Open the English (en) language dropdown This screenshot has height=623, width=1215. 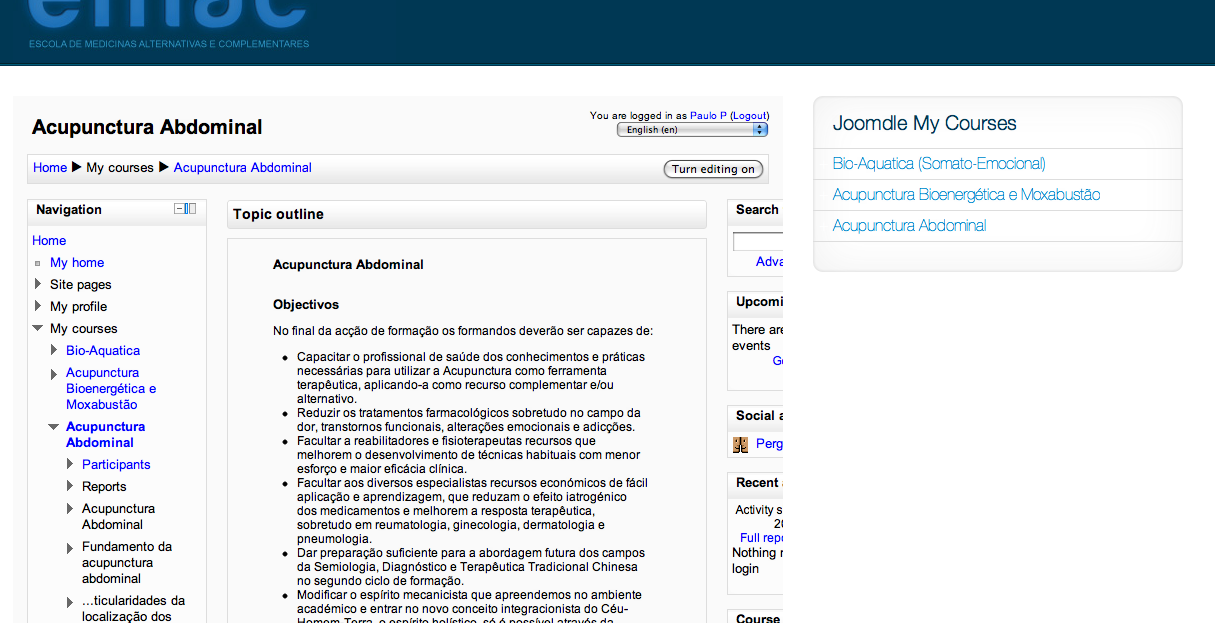(692, 129)
